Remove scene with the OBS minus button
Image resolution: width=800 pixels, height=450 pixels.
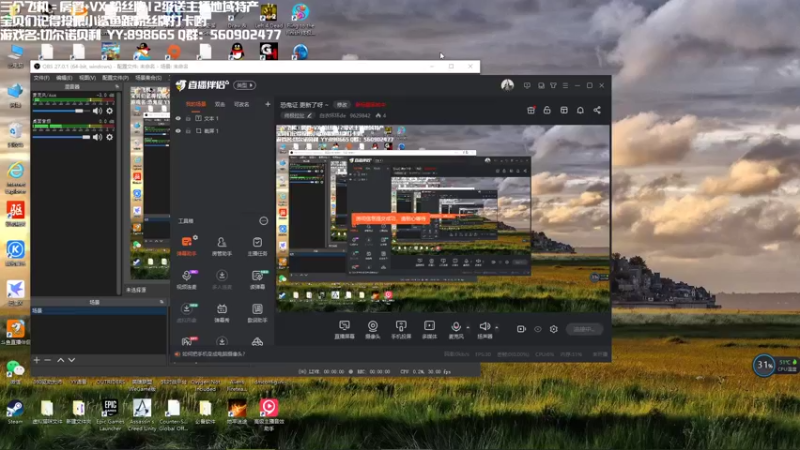47,360
